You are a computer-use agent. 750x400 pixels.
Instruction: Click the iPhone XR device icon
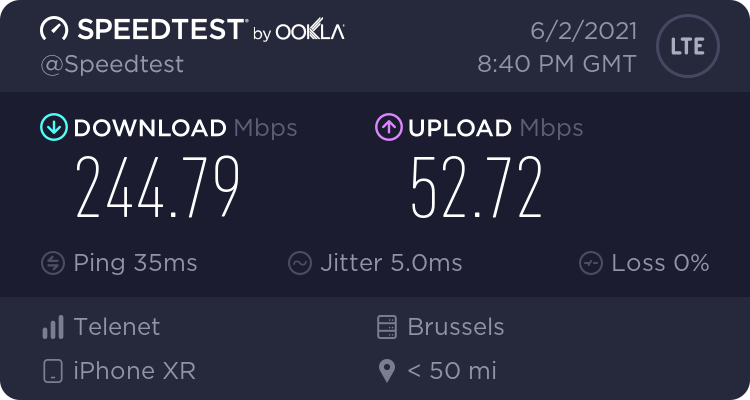coord(53,372)
